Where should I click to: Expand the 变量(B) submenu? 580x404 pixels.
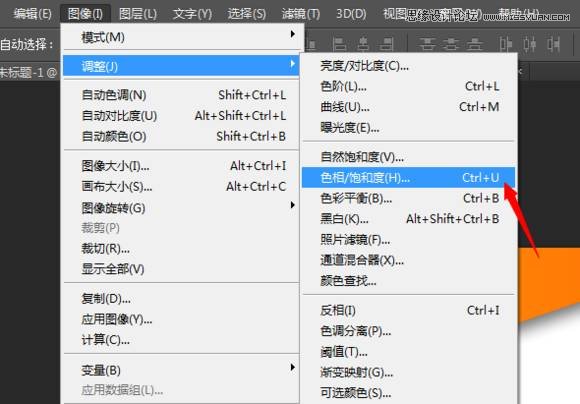pos(181,370)
